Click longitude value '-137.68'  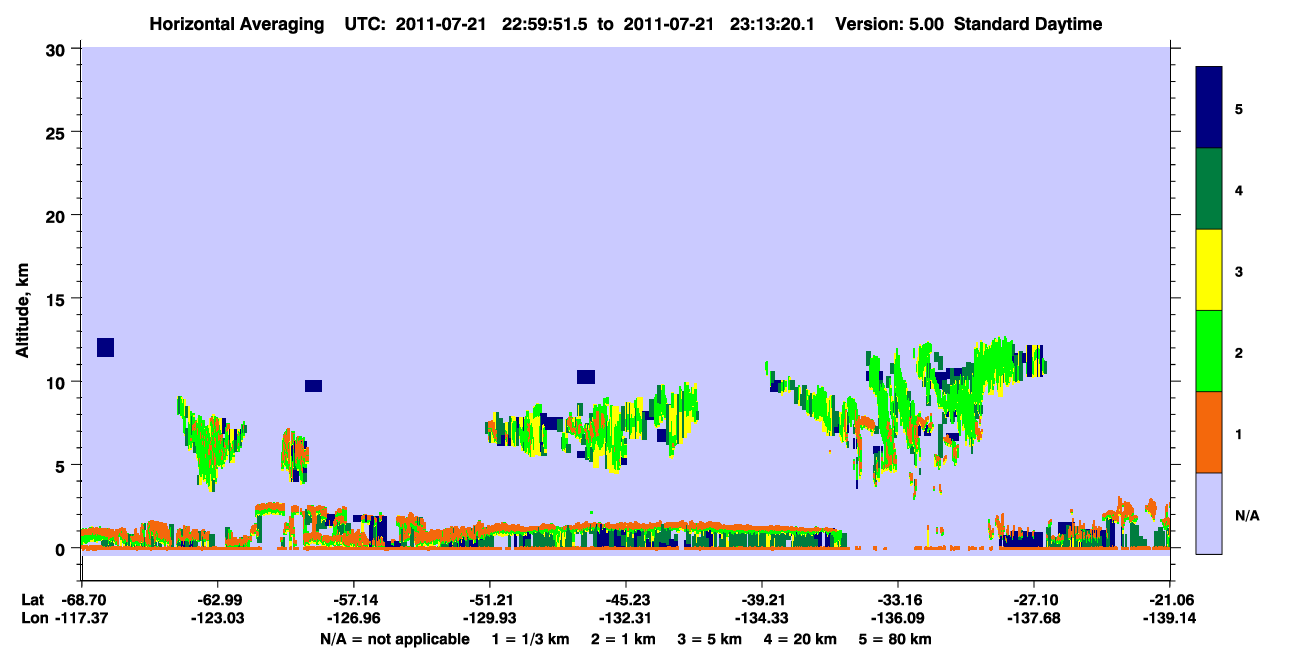(1034, 618)
